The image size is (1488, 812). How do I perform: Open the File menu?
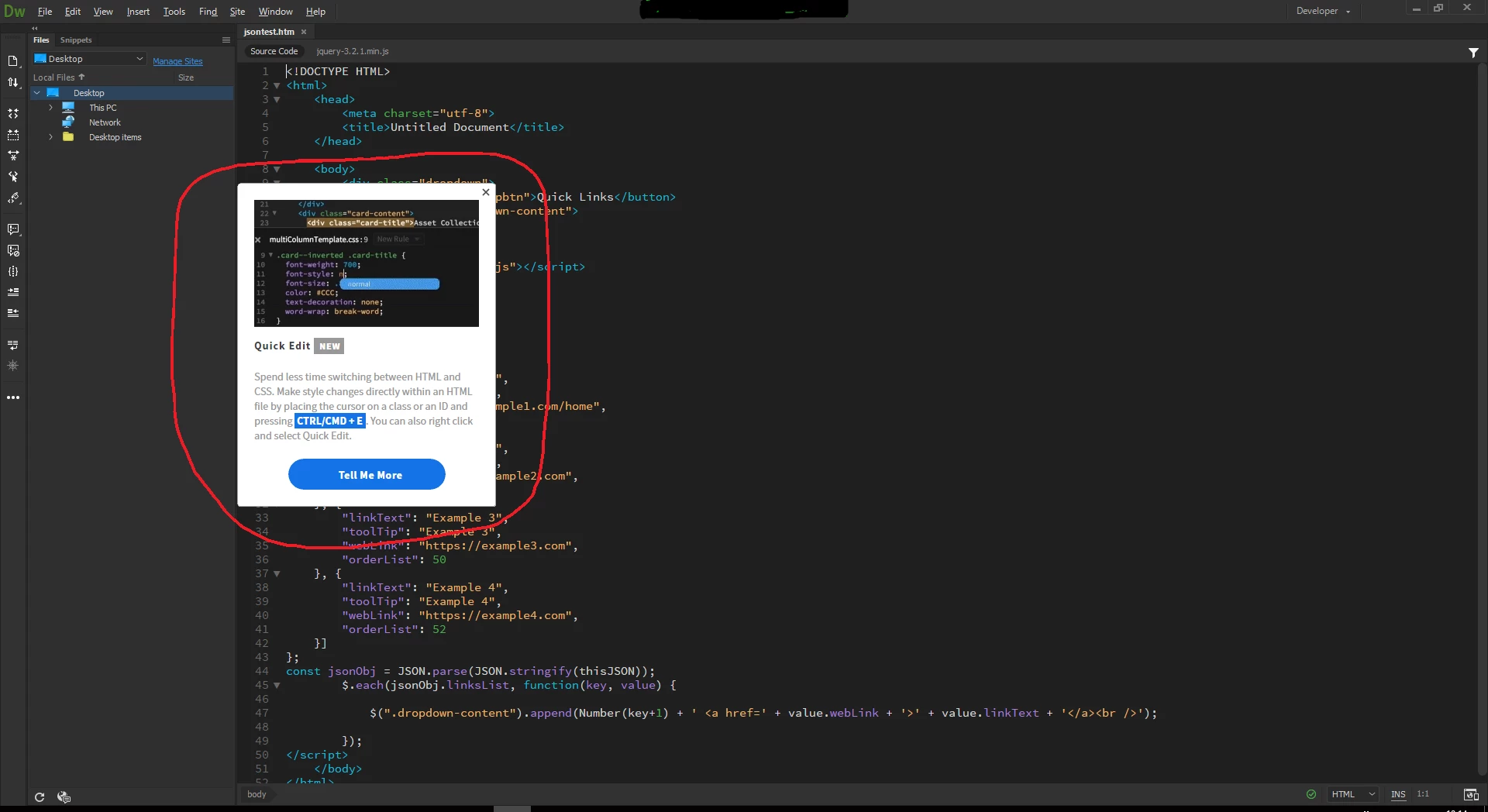[45, 12]
